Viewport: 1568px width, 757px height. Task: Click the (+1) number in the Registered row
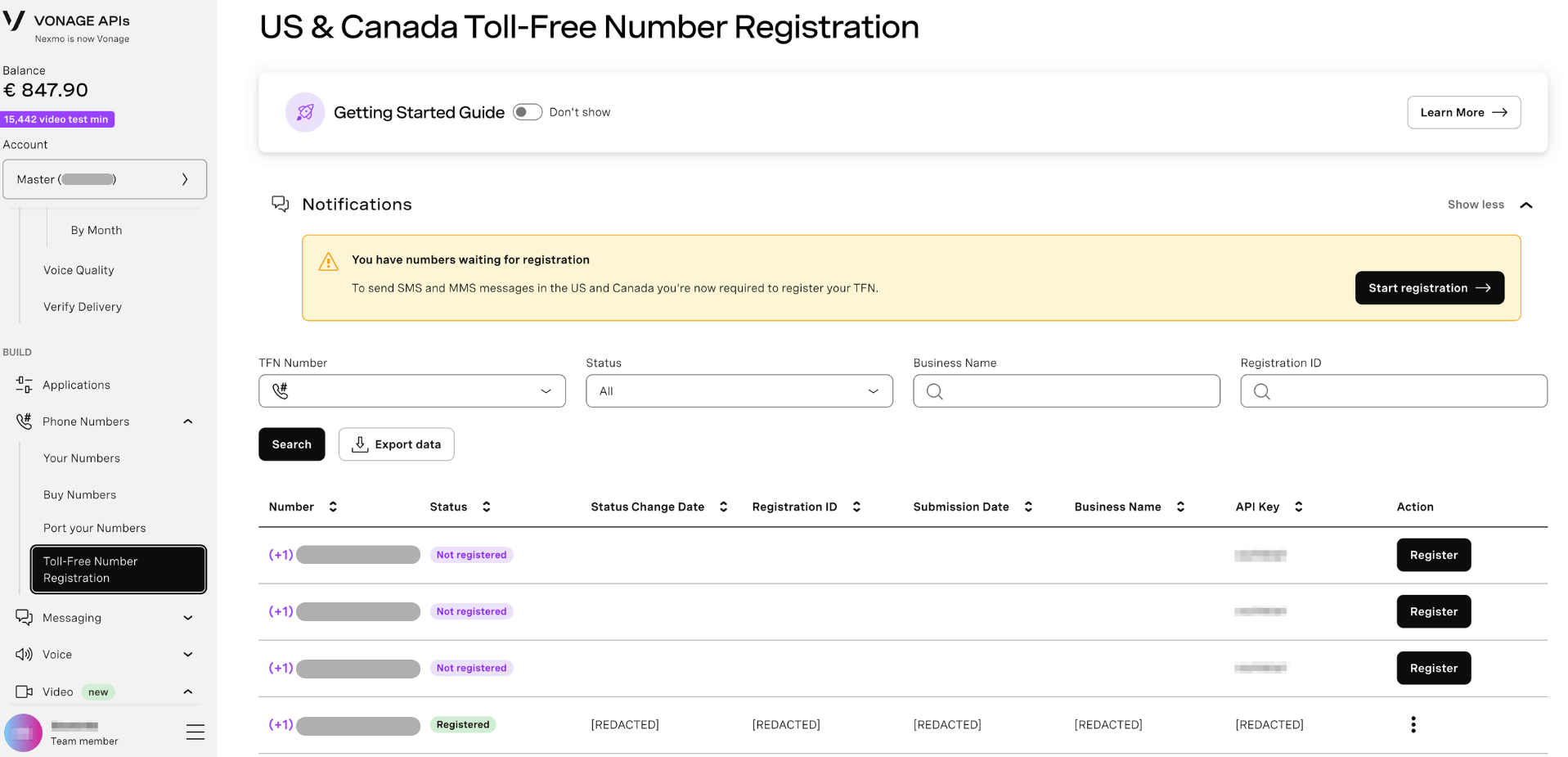point(281,724)
